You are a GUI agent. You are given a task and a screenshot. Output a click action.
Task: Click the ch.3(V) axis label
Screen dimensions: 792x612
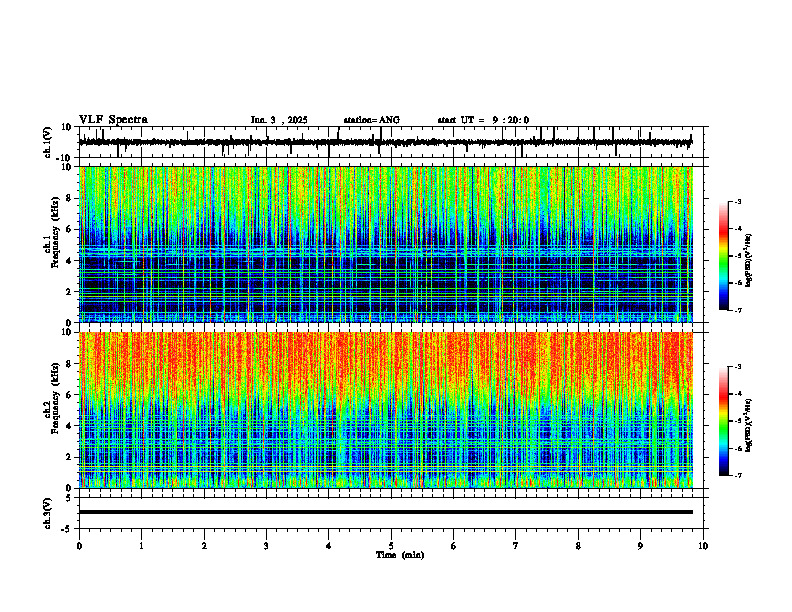coord(48,513)
